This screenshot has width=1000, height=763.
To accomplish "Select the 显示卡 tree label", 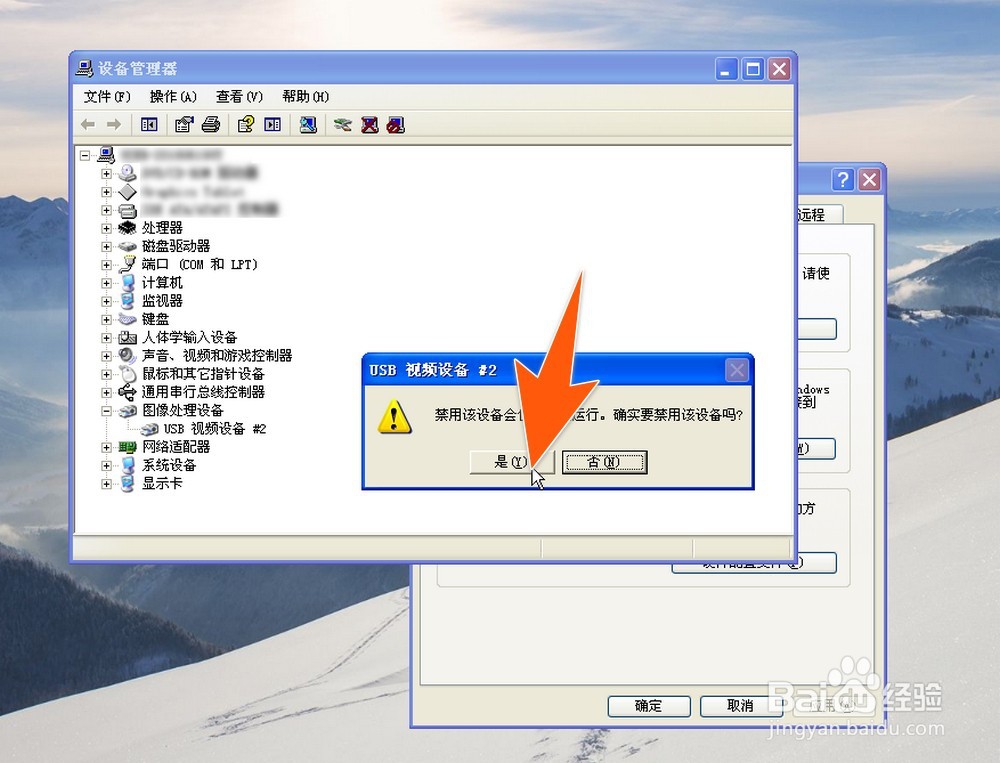I will click(162, 484).
